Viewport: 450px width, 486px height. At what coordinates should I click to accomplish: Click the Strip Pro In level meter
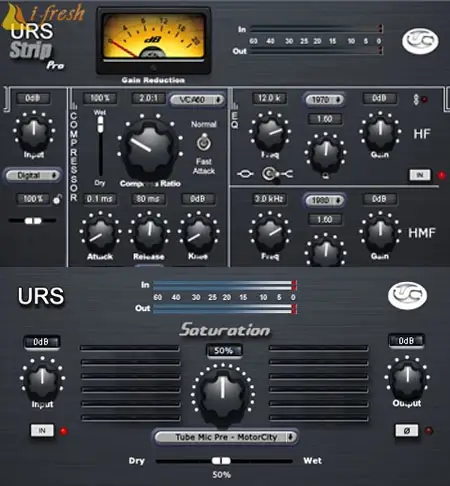(316, 29)
